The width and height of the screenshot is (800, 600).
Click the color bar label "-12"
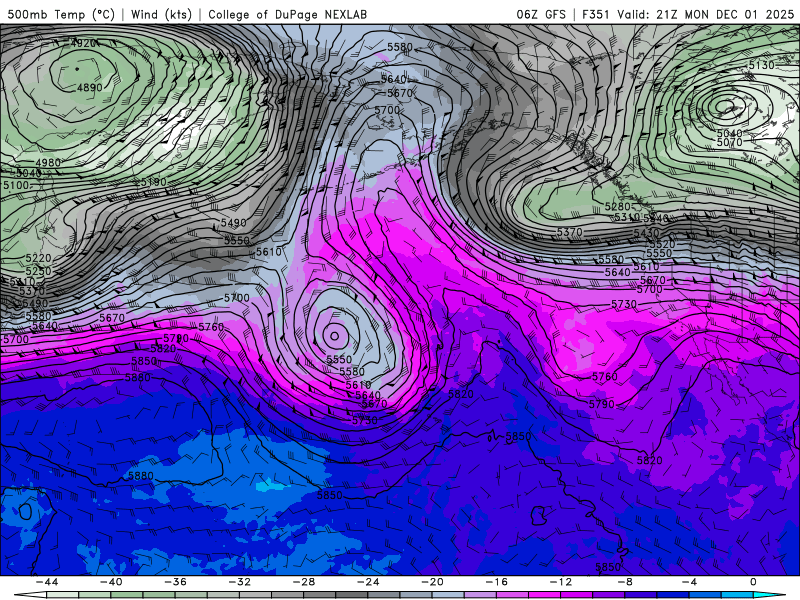561,582
